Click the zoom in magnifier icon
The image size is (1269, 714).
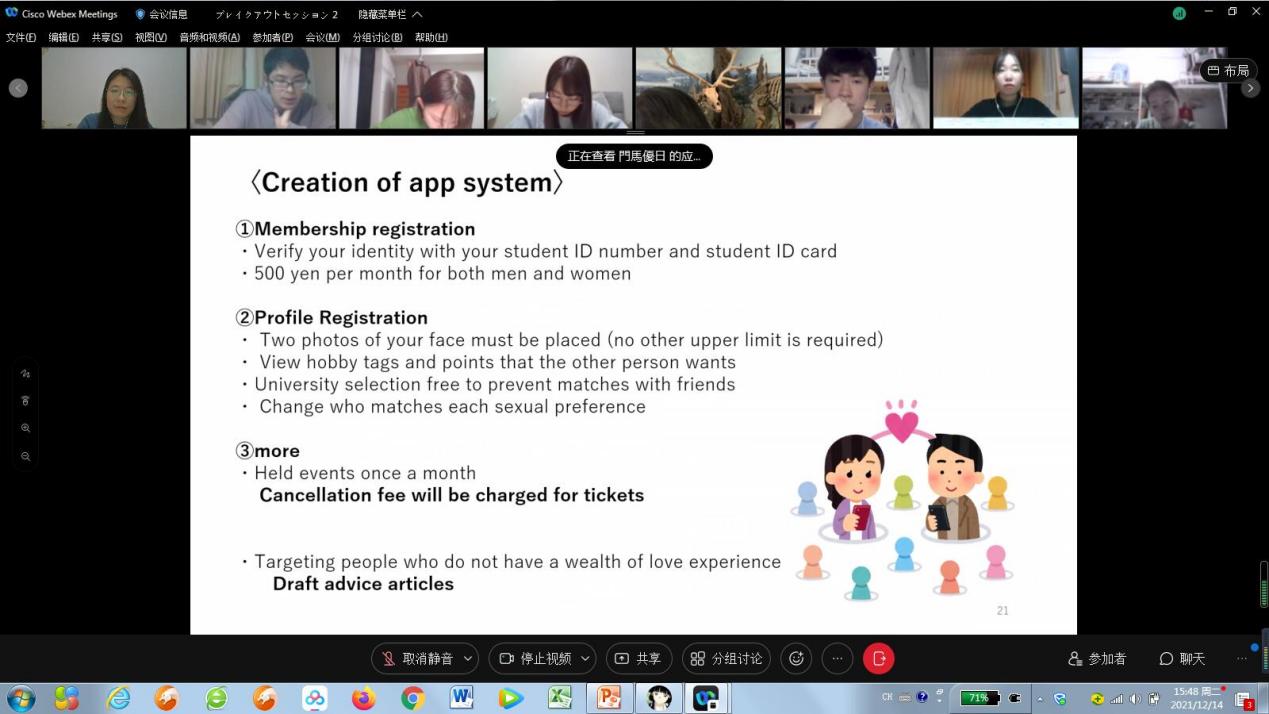(x=26, y=428)
